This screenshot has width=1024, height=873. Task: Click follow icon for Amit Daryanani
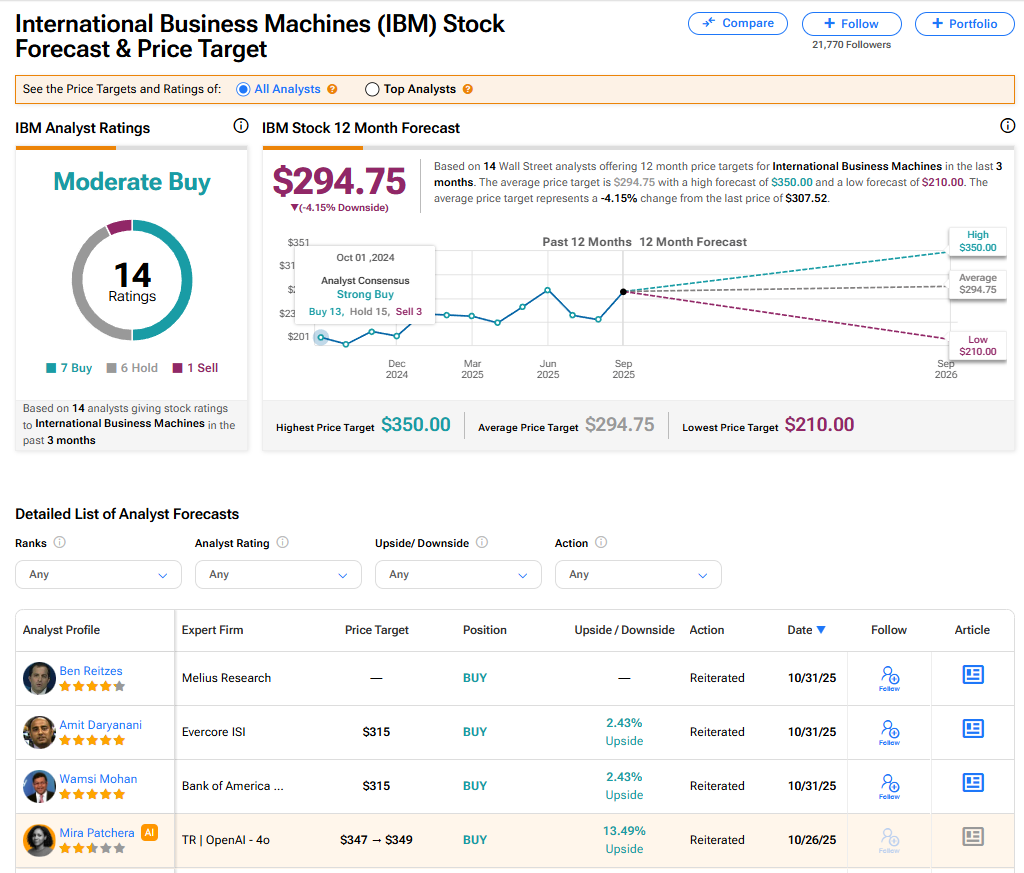[889, 731]
